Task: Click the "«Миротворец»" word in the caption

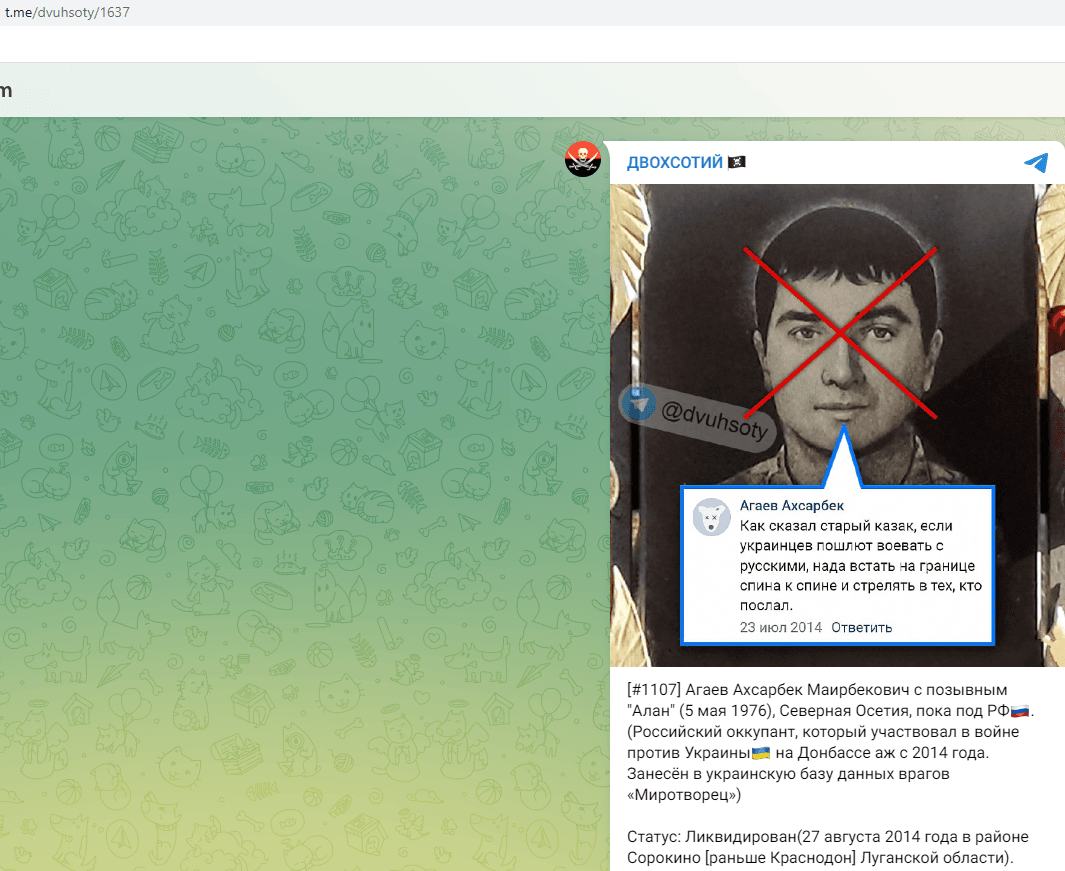Action: [684, 794]
